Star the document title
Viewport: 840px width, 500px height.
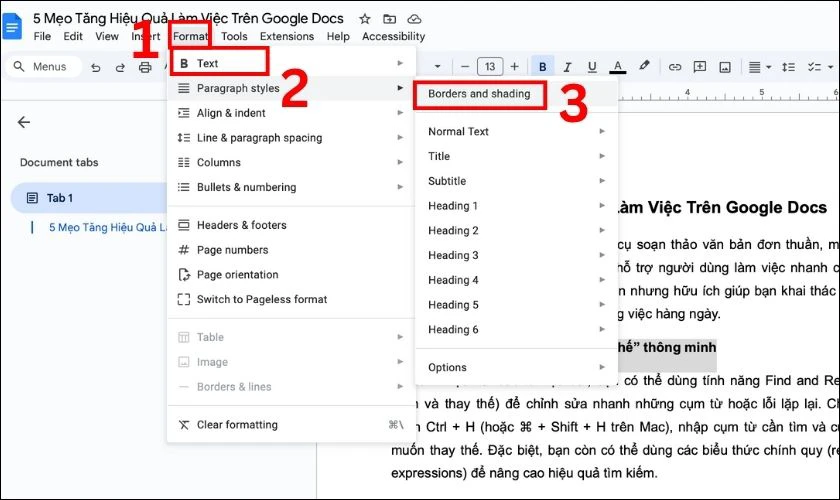pyautogui.click(x=365, y=19)
